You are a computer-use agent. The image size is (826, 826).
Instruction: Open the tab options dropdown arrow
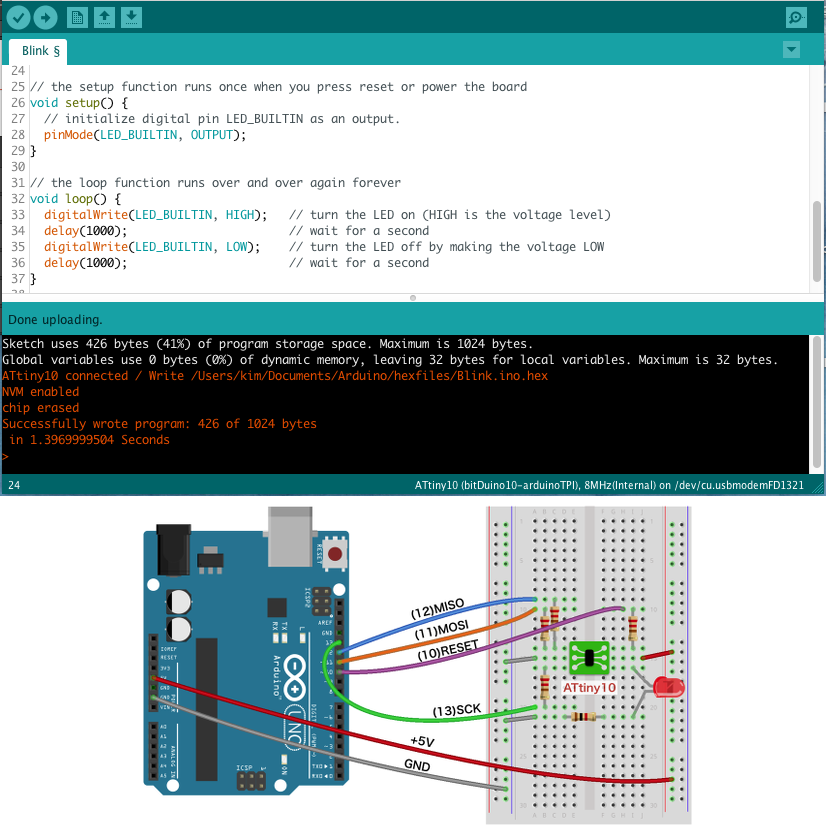pyautogui.click(x=791, y=50)
